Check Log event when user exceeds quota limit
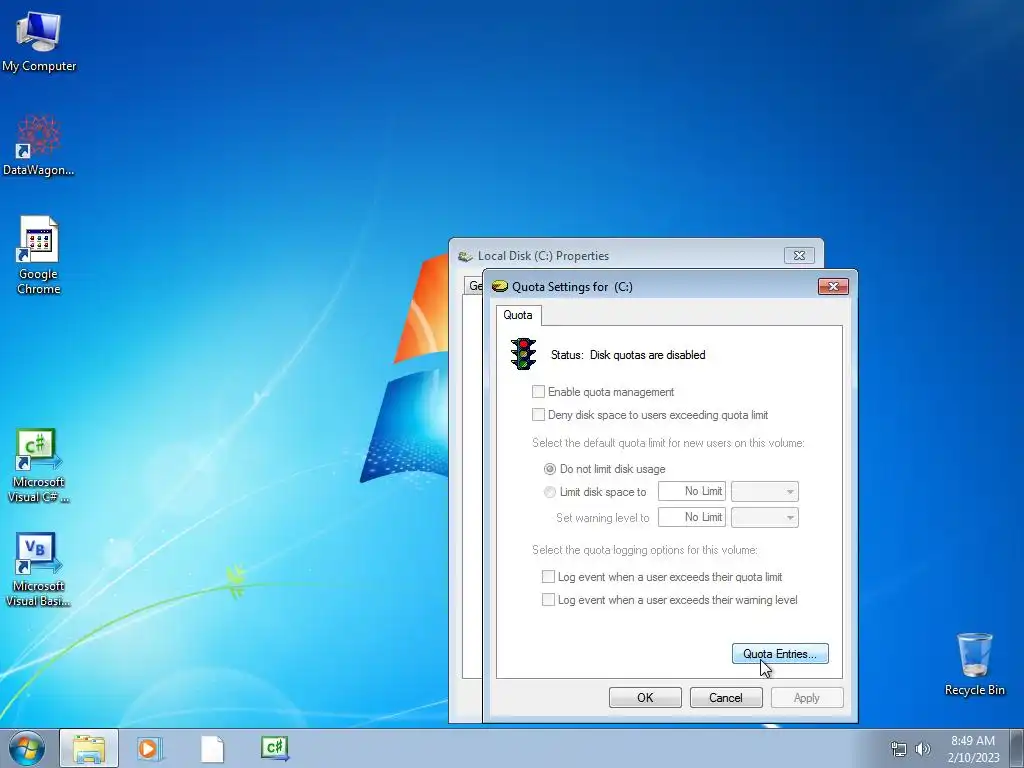 point(549,577)
